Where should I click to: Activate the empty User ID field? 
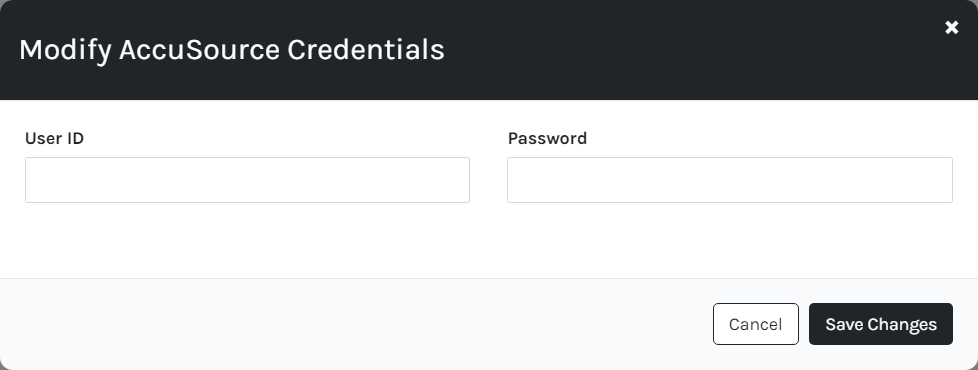[247, 180]
